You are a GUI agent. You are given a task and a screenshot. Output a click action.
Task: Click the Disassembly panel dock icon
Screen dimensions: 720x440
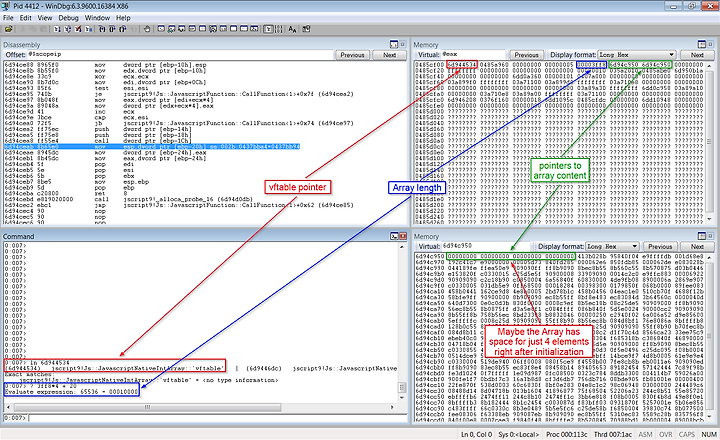(x=394, y=45)
